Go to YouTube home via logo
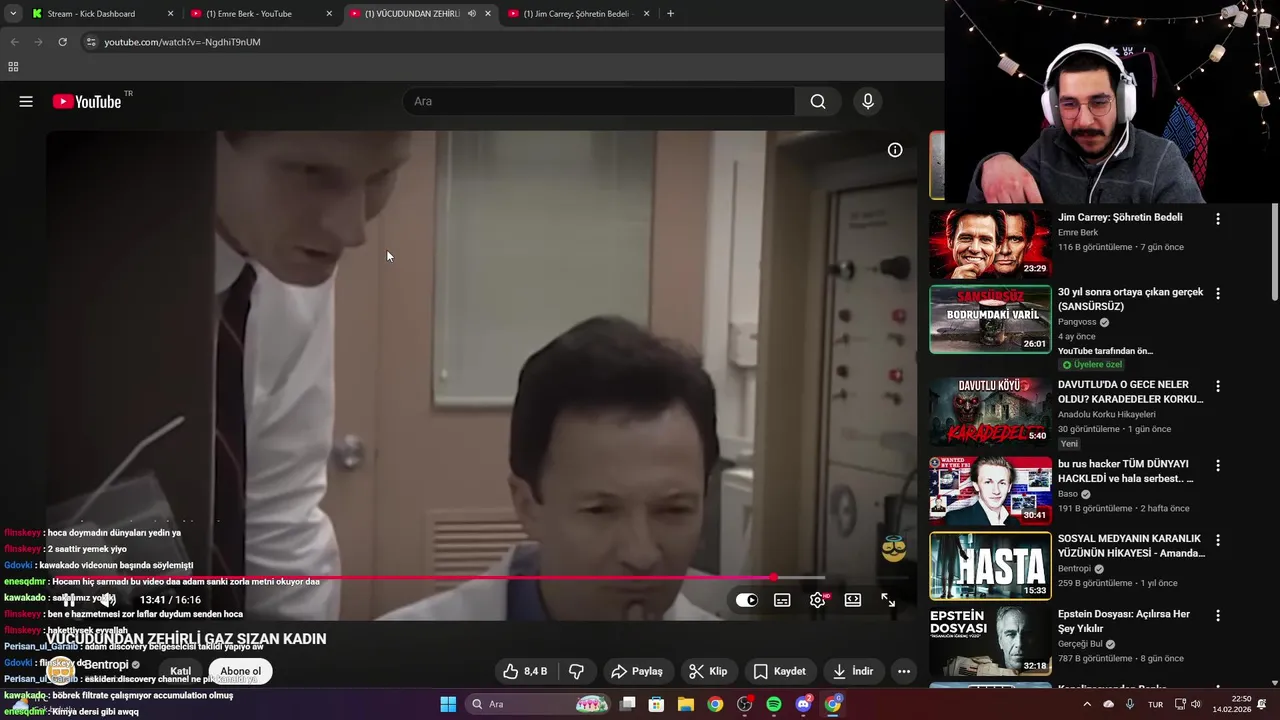 click(87, 101)
